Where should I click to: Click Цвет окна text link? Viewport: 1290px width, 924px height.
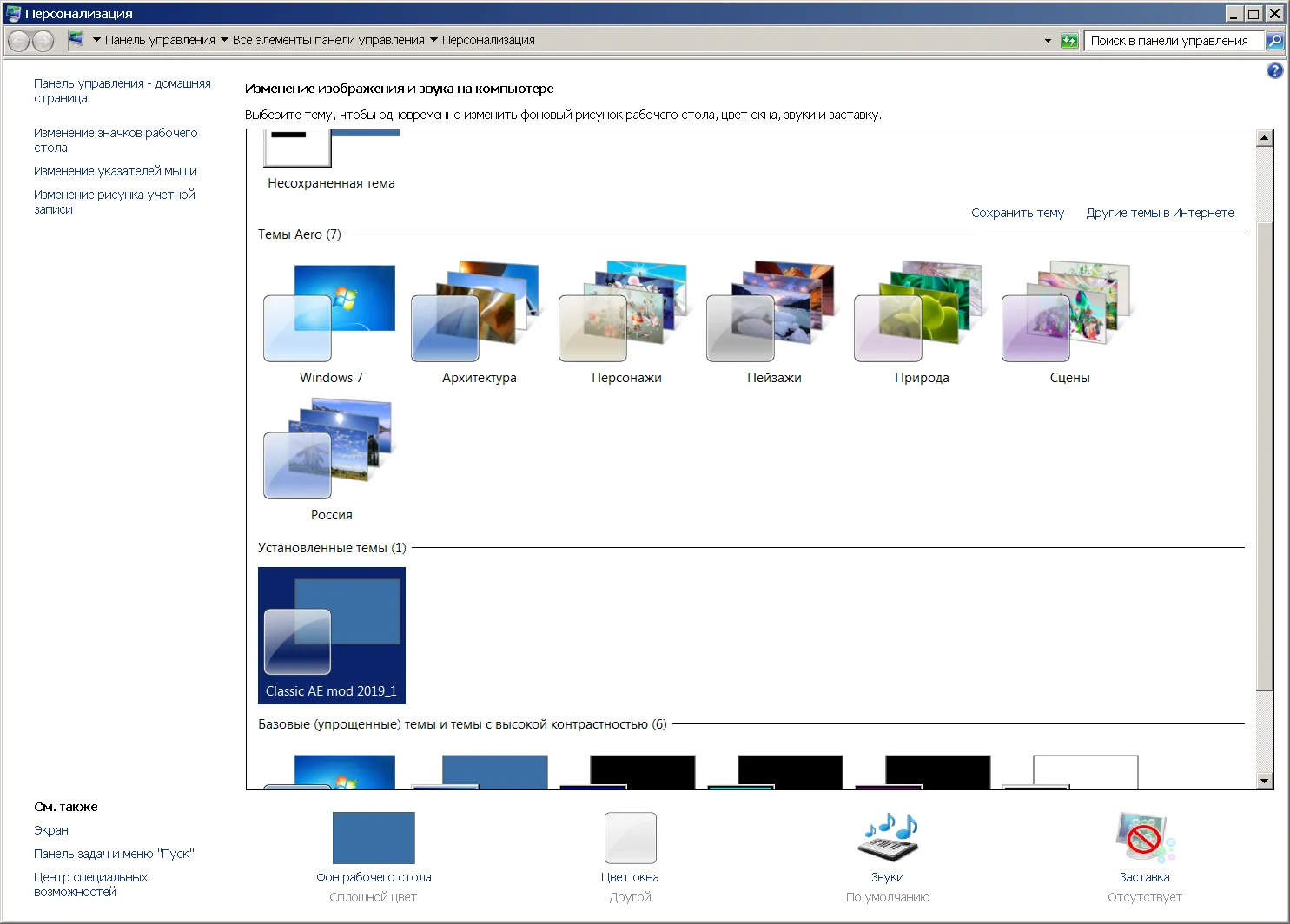click(631, 877)
